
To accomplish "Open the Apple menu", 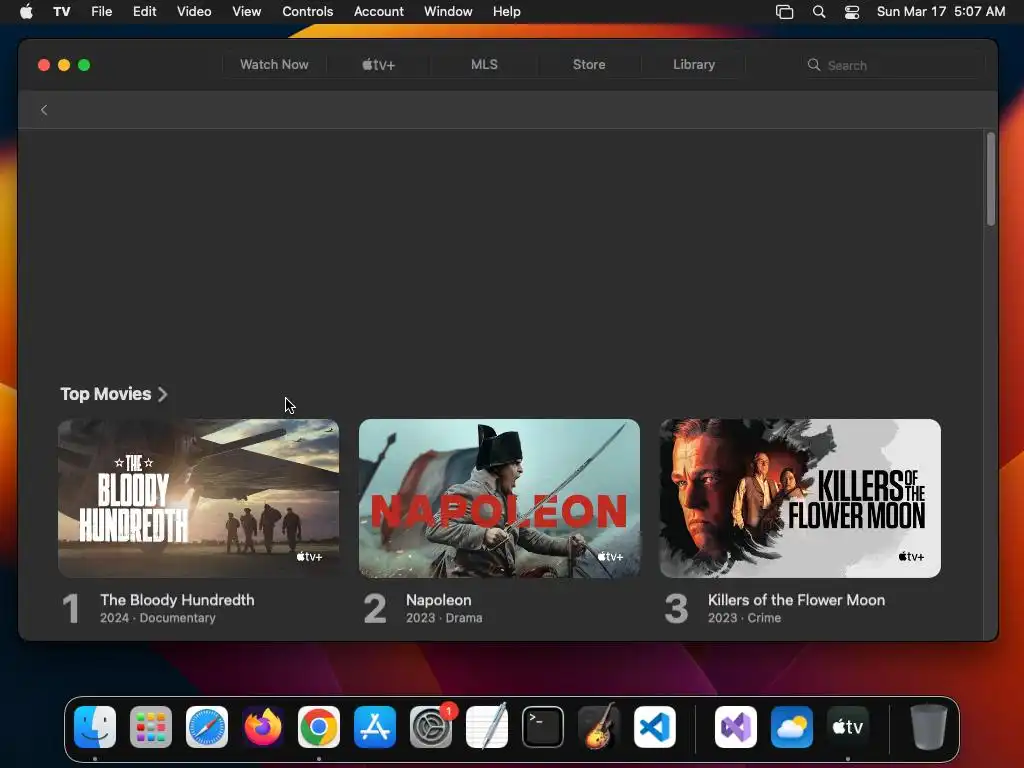I will 26,11.
